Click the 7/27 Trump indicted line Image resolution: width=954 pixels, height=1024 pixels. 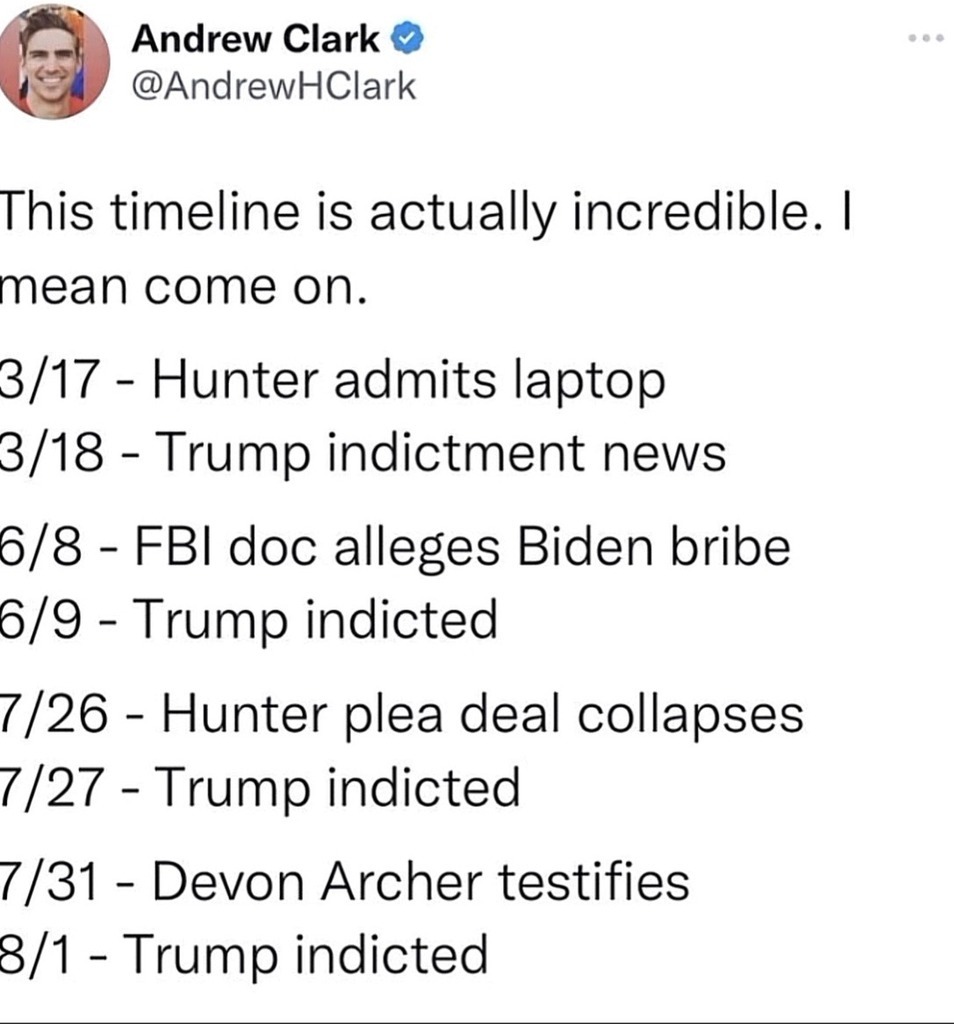tap(260, 787)
